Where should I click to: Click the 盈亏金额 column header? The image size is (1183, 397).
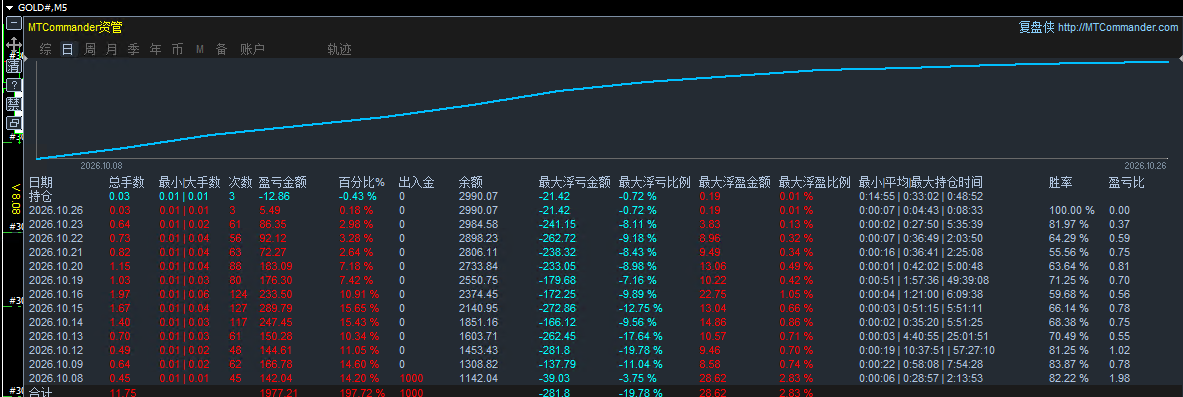click(x=283, y=182)
